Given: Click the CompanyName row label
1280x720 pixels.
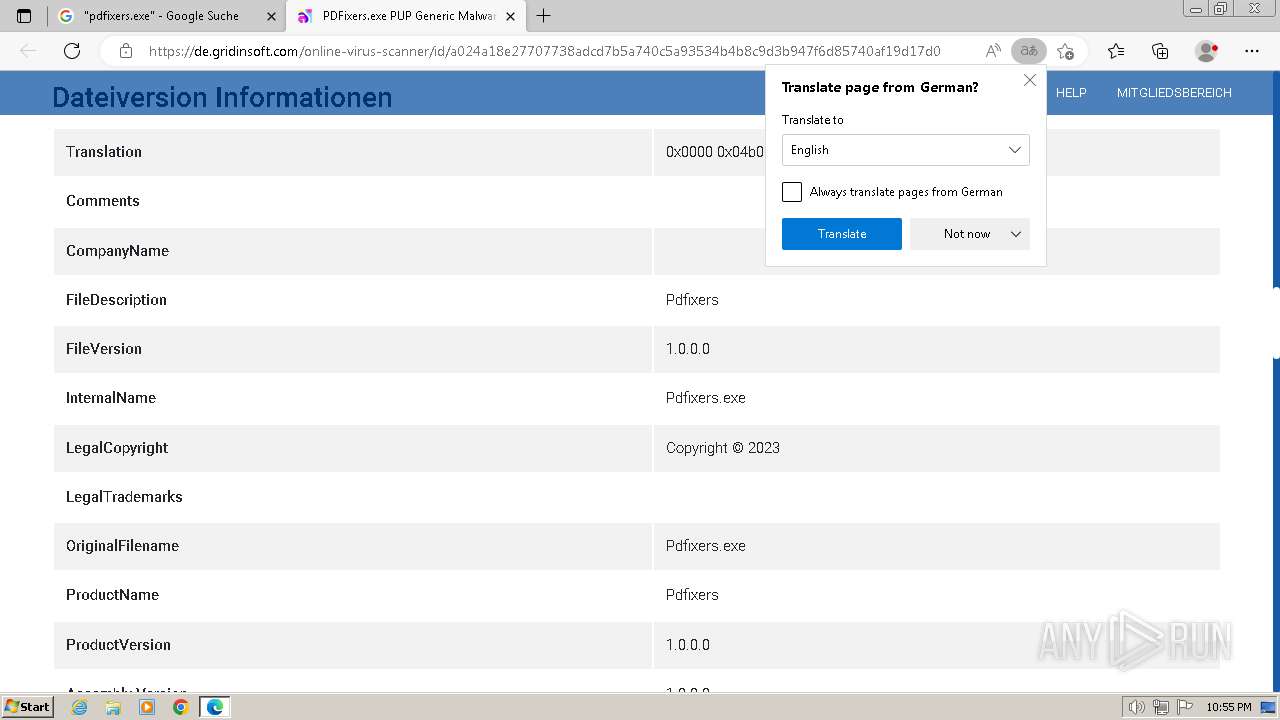Looking at the screenshot, I should click(117, 251).
